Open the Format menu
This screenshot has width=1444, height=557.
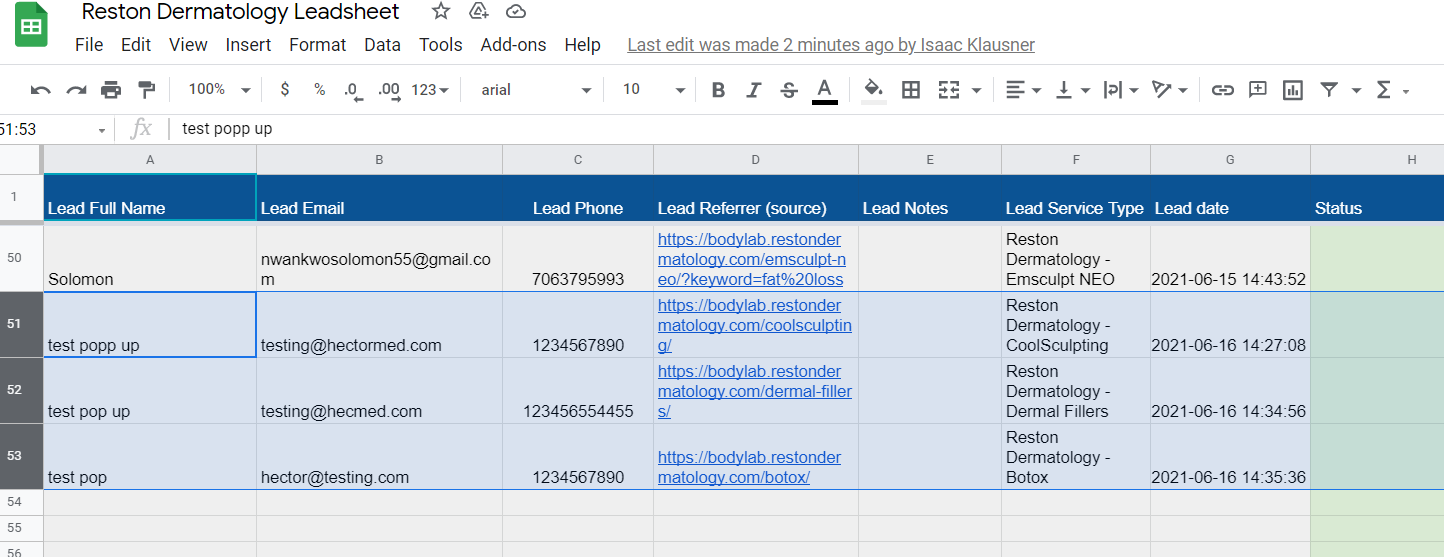317,45
